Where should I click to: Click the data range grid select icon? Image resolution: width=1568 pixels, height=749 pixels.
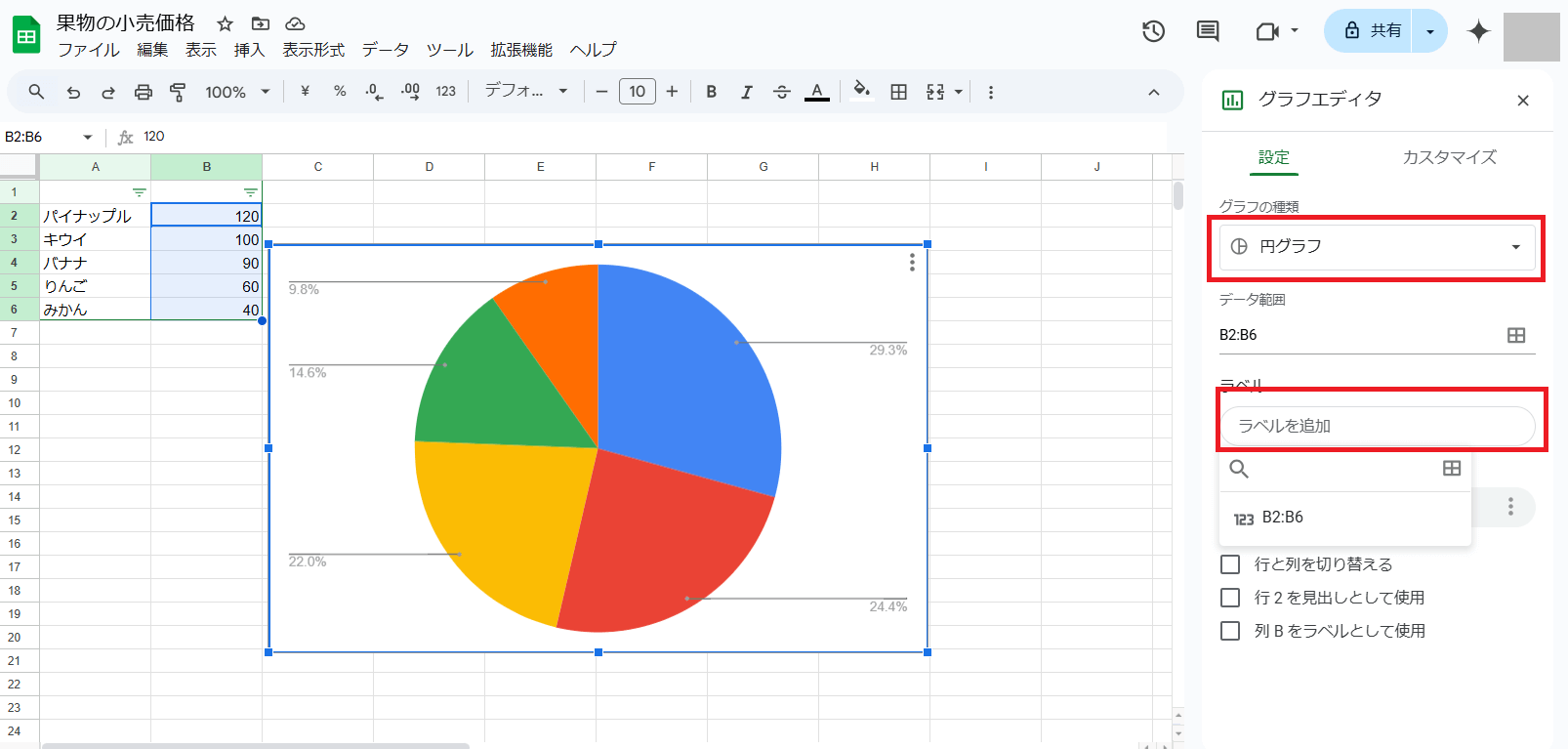[x=1516, y=335]
